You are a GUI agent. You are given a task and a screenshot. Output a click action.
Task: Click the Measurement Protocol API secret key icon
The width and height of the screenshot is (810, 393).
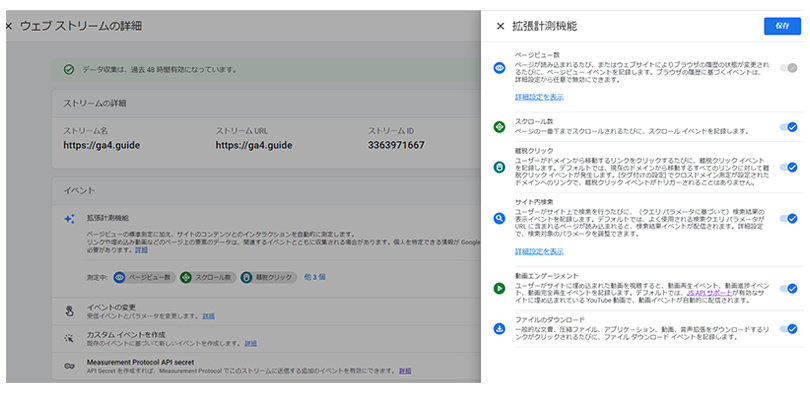[69, 366]
